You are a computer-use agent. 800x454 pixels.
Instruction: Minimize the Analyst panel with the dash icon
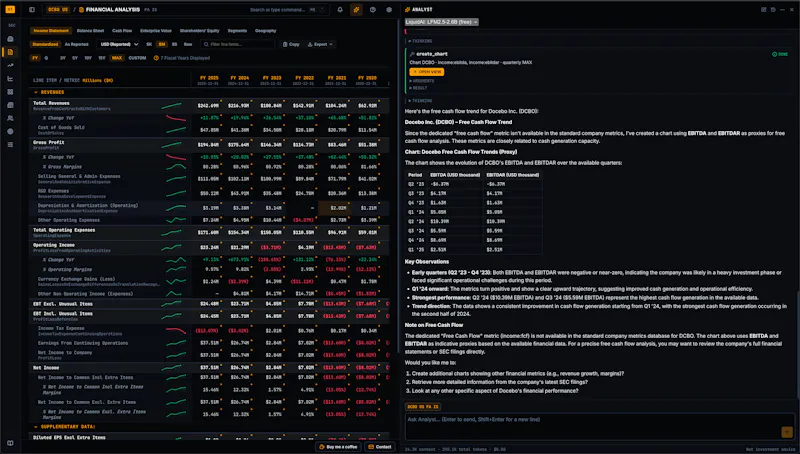(782, 9)
